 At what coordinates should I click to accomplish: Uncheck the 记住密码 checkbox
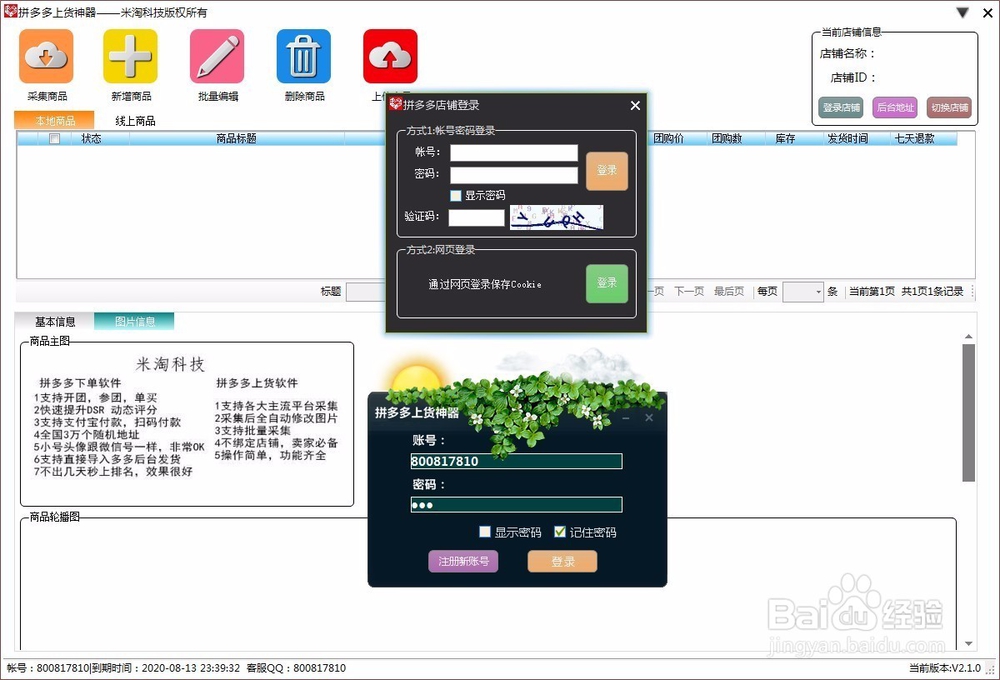coord(560,531)
